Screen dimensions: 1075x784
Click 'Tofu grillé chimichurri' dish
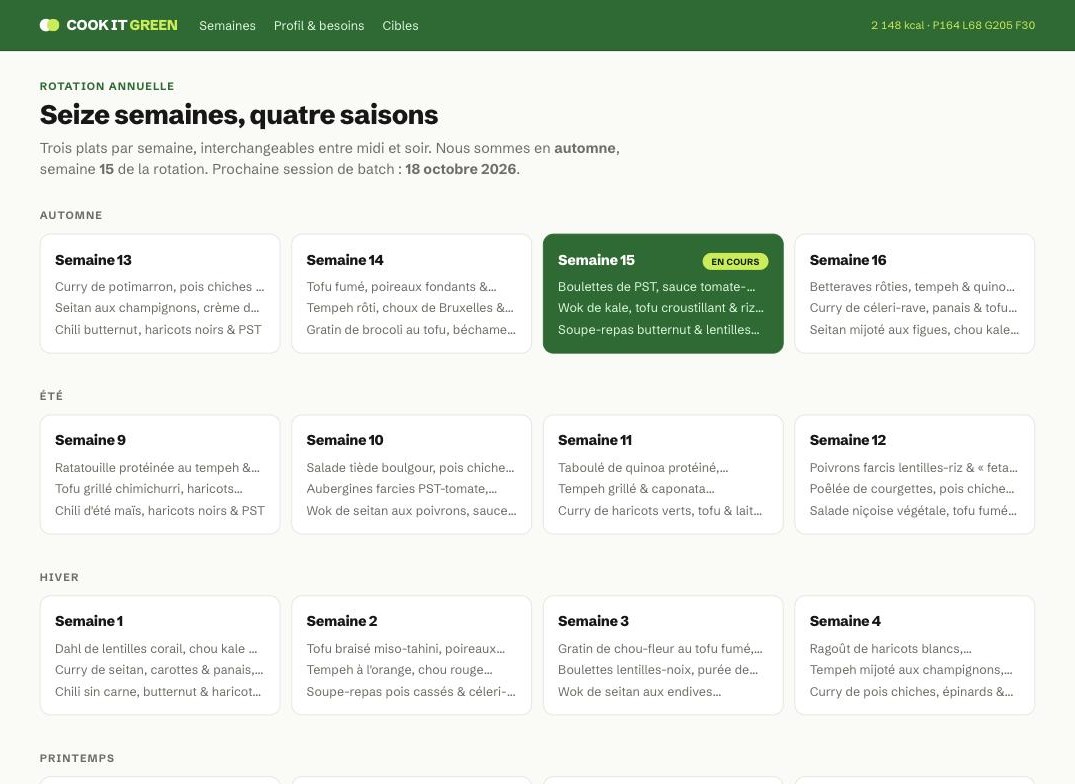click(149, 489)
